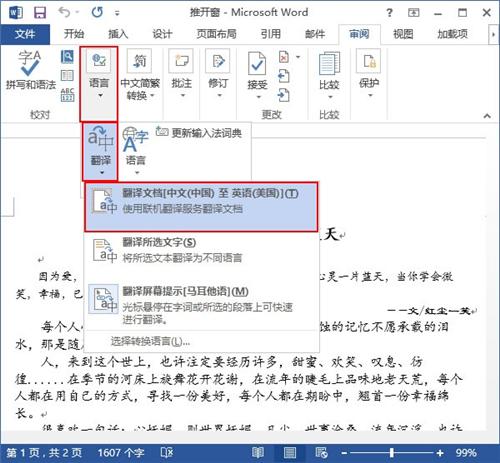This screenshot has width=500, height=463.
Task: Expand the 批注 comments dropdown
Action: 181,74
